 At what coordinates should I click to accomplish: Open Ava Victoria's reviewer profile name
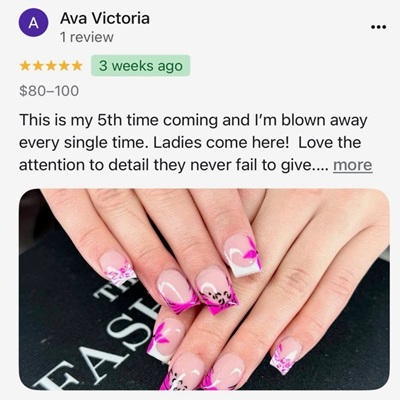click(x=105, y=18)
